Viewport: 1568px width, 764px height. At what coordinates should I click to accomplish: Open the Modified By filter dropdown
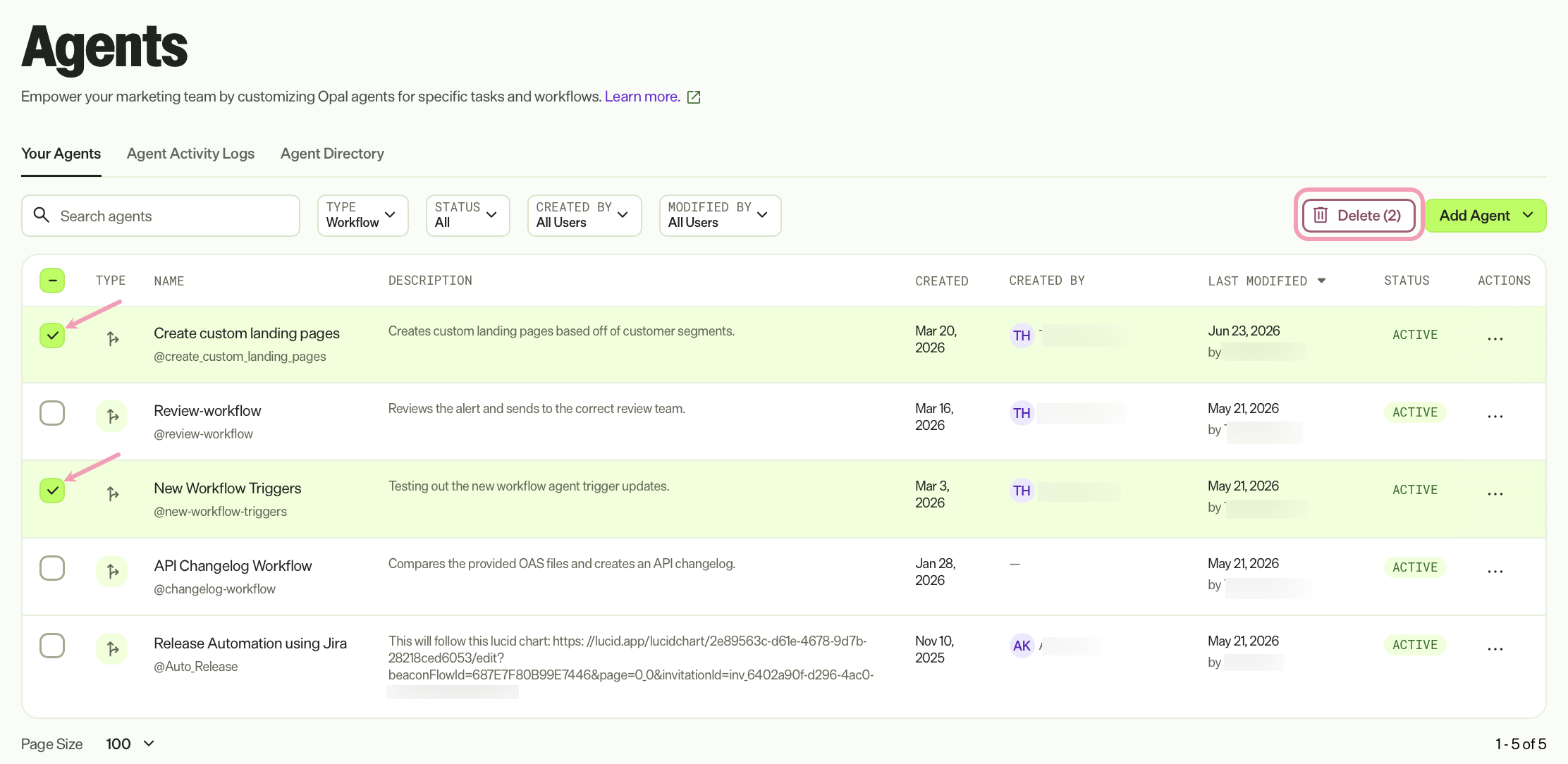click(720, 216)
